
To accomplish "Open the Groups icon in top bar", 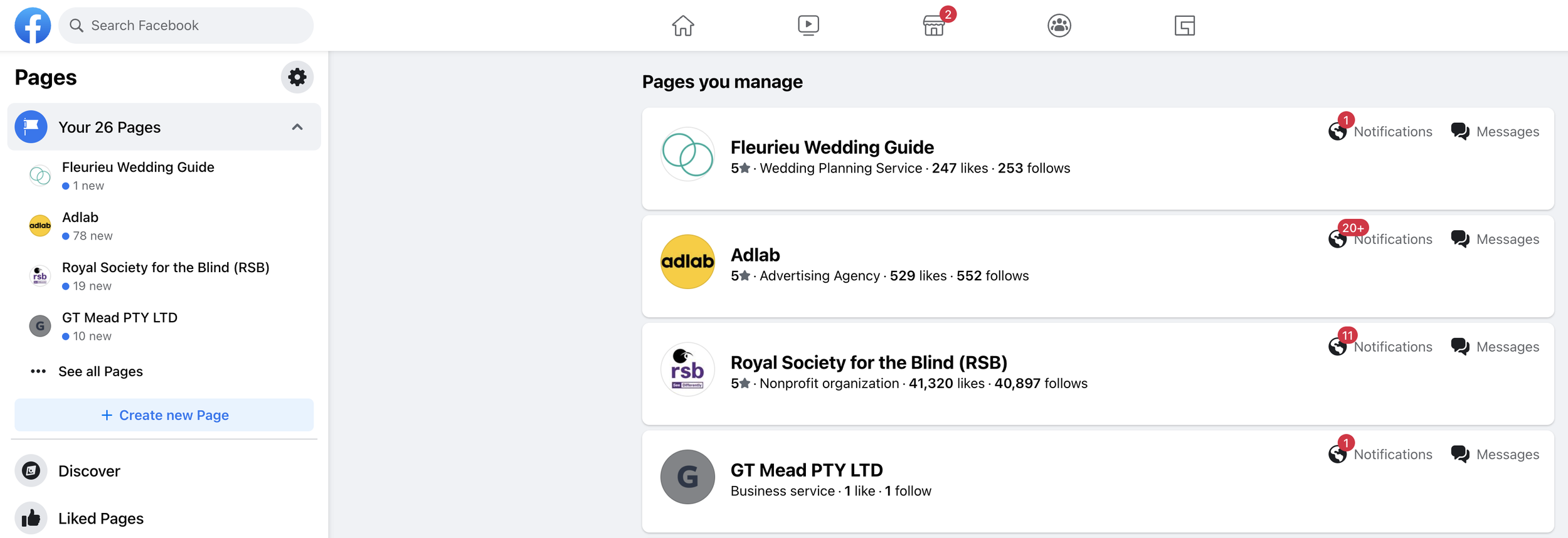I will 1059,26.
